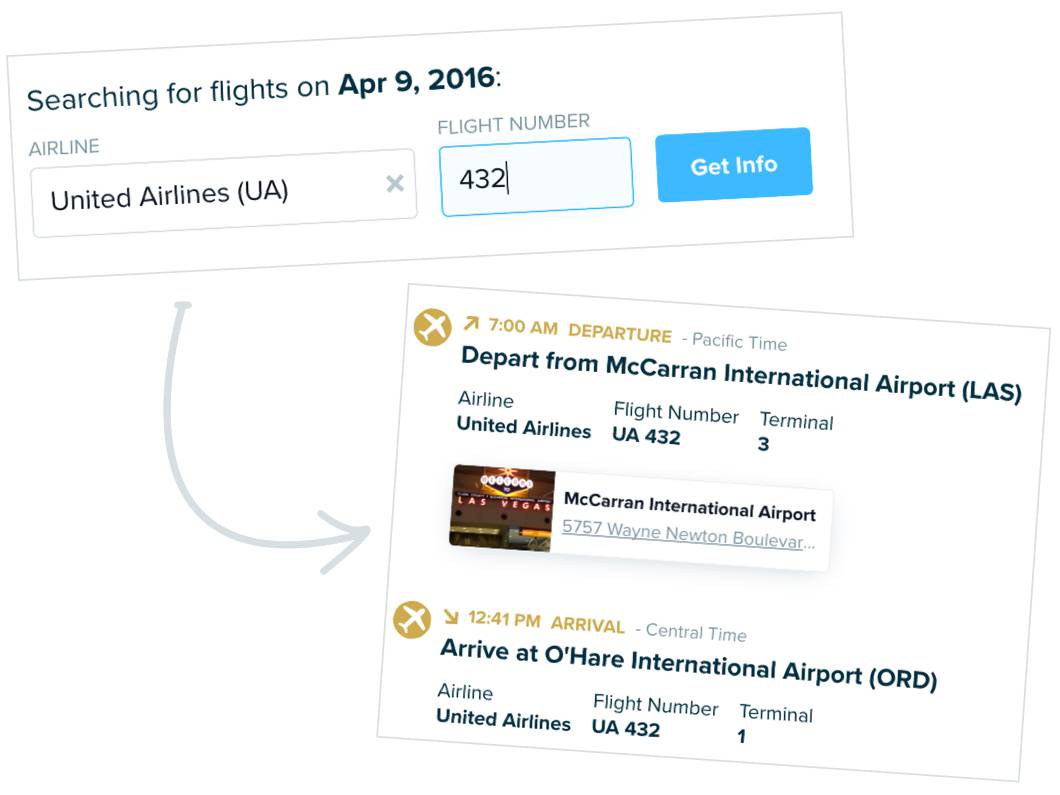Image resolution: width=1060 pixels, height=795 pixels.
Task: Clear the airline field using the X icon
Action: click(394, 184)
